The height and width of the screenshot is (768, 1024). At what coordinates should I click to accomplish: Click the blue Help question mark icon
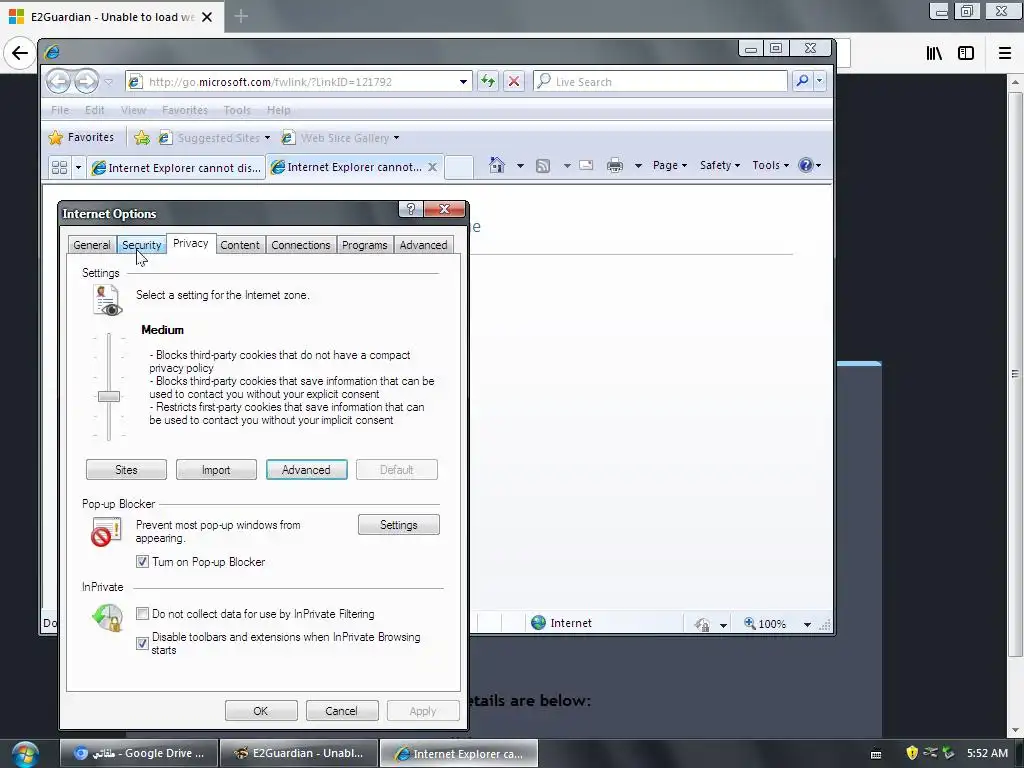click(806, 165)
